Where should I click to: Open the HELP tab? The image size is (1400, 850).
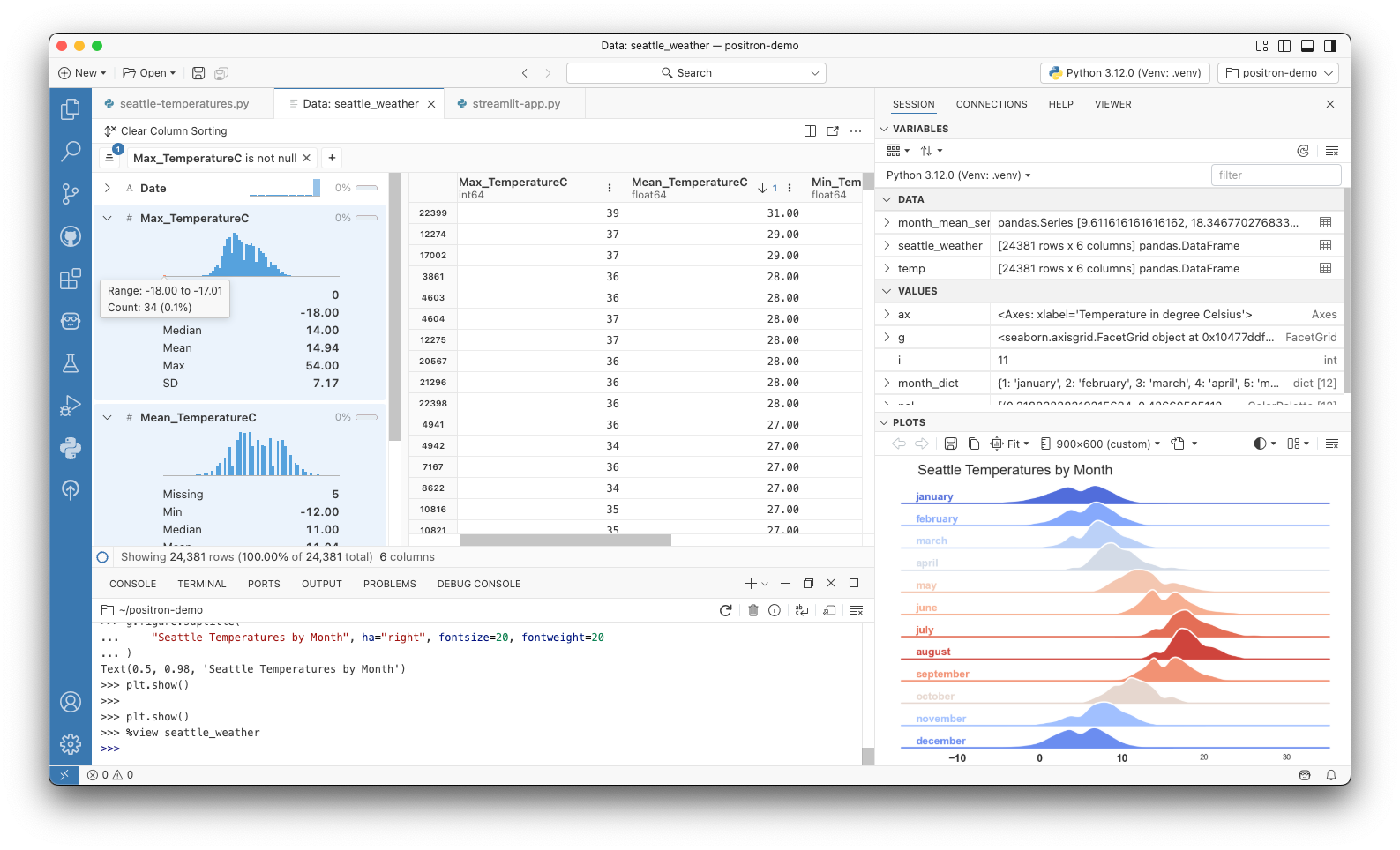click(x=1060, y=104)
